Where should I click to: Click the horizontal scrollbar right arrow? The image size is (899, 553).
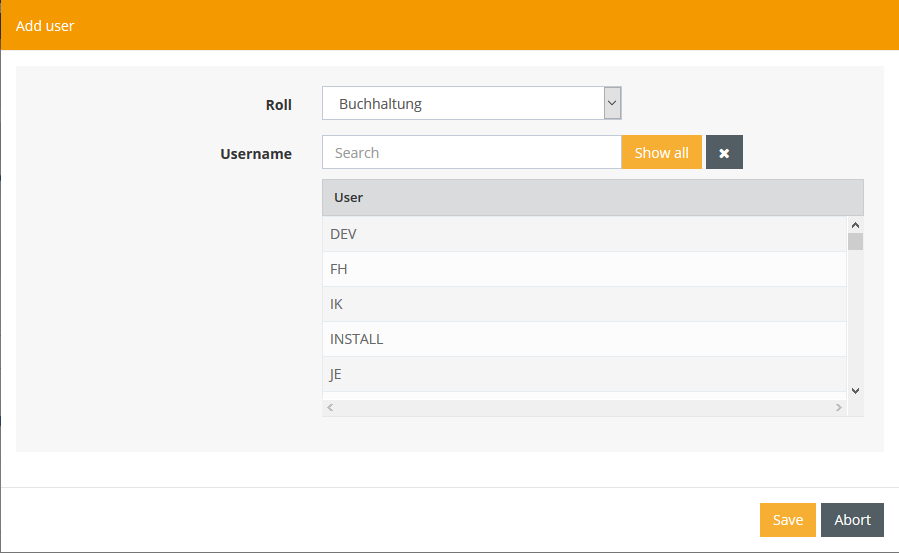point(839,408)
